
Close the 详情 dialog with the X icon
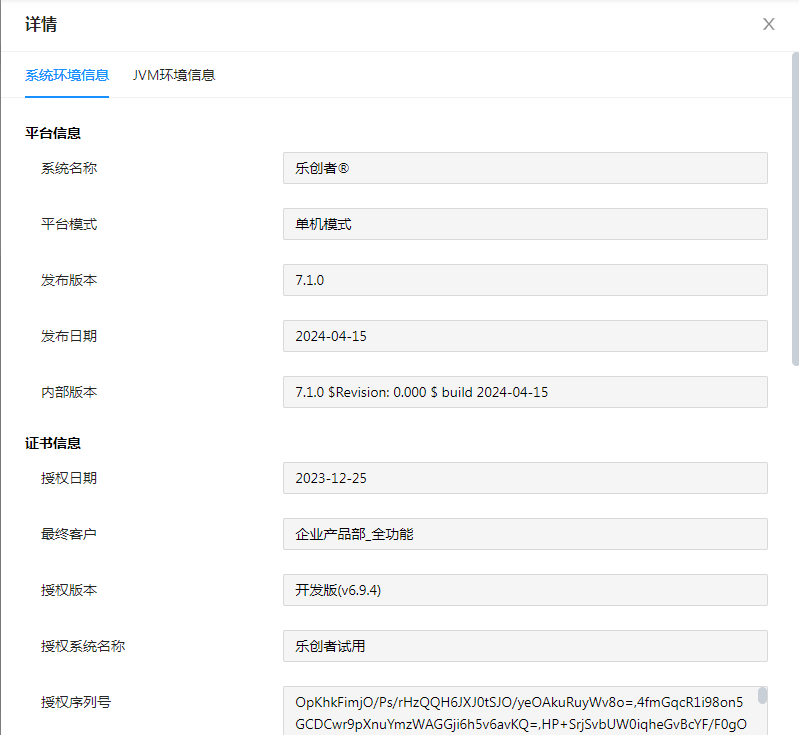coord(768,25)
